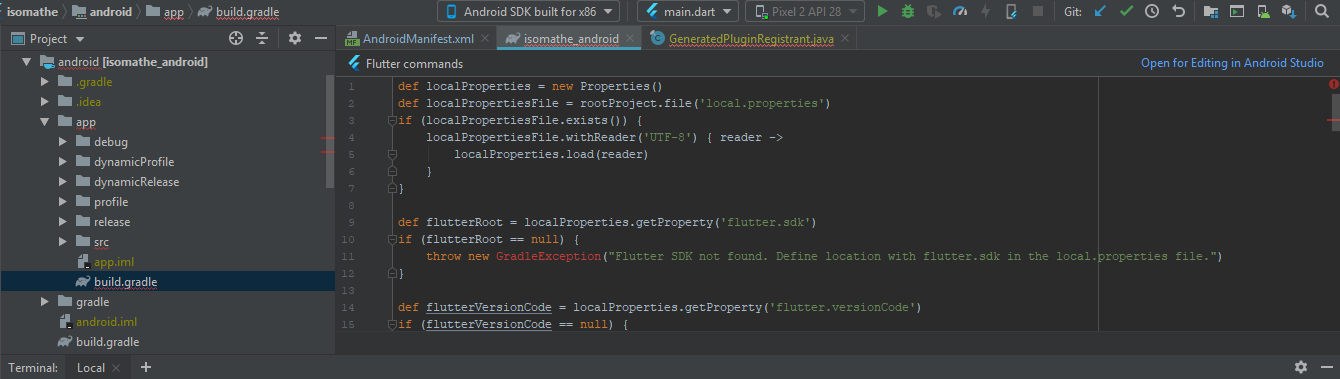The height and width of the screenshot is (379, 1340).
Task: Close the AndroidManifest.xml tab
Action: coord(485,39)
